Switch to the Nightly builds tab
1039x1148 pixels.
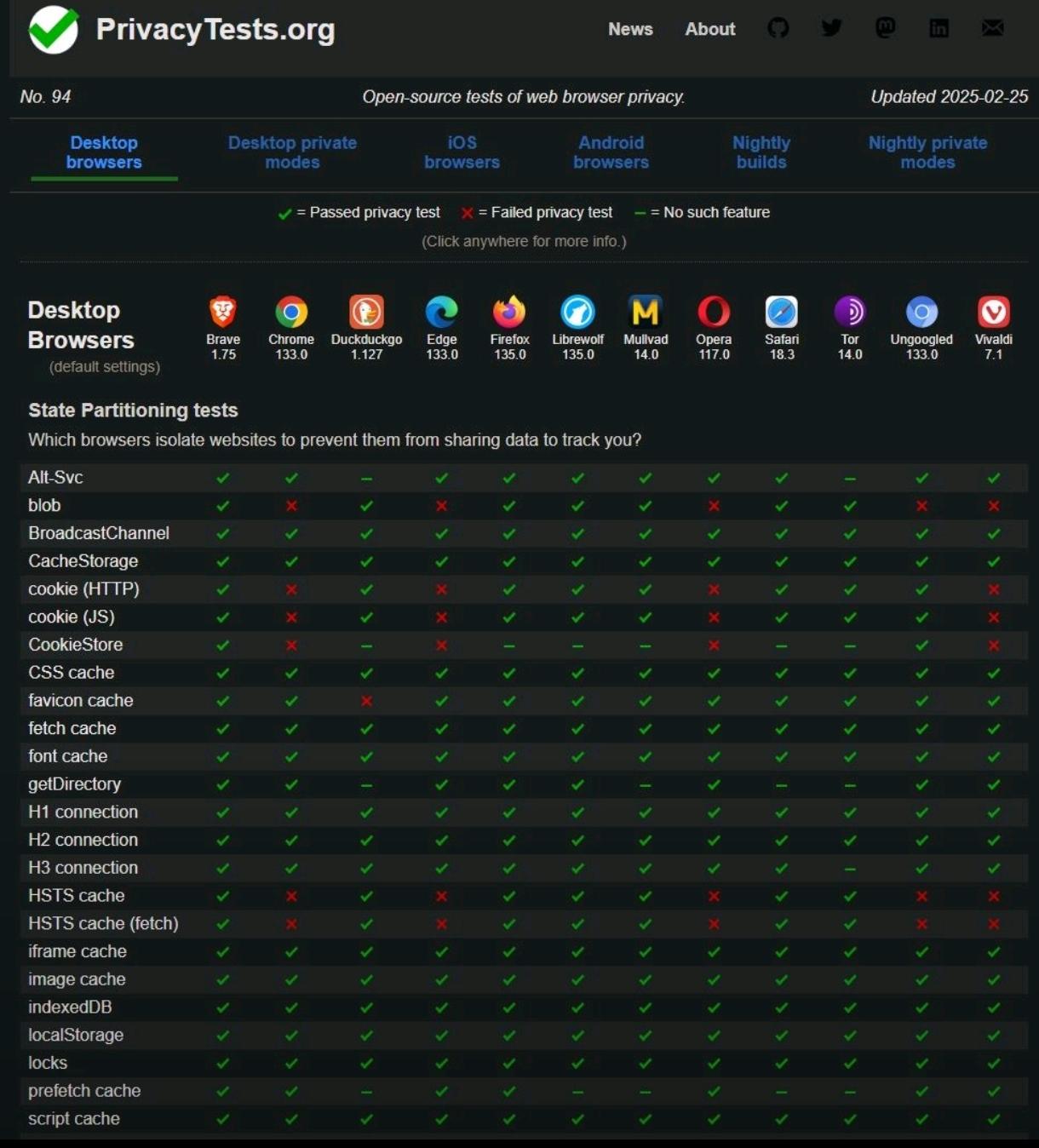(761, 152)
